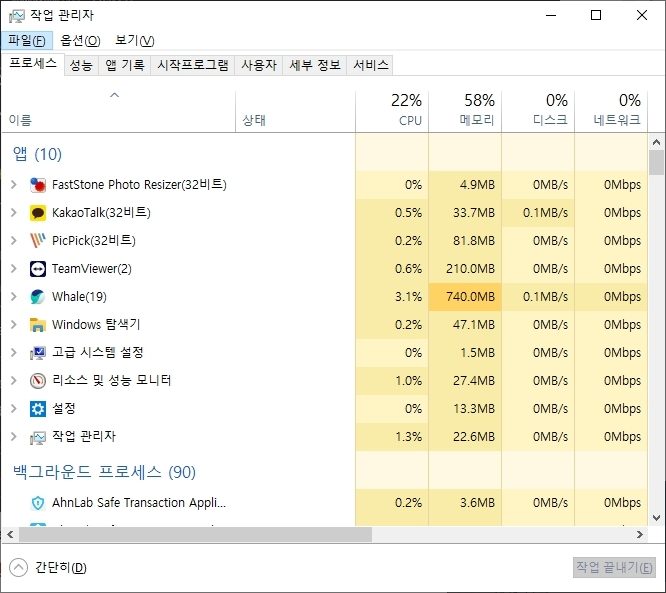This screenshot has height=593, width=666.
Task: Click the 설정 gear icon
Action: tap(38, 409)
